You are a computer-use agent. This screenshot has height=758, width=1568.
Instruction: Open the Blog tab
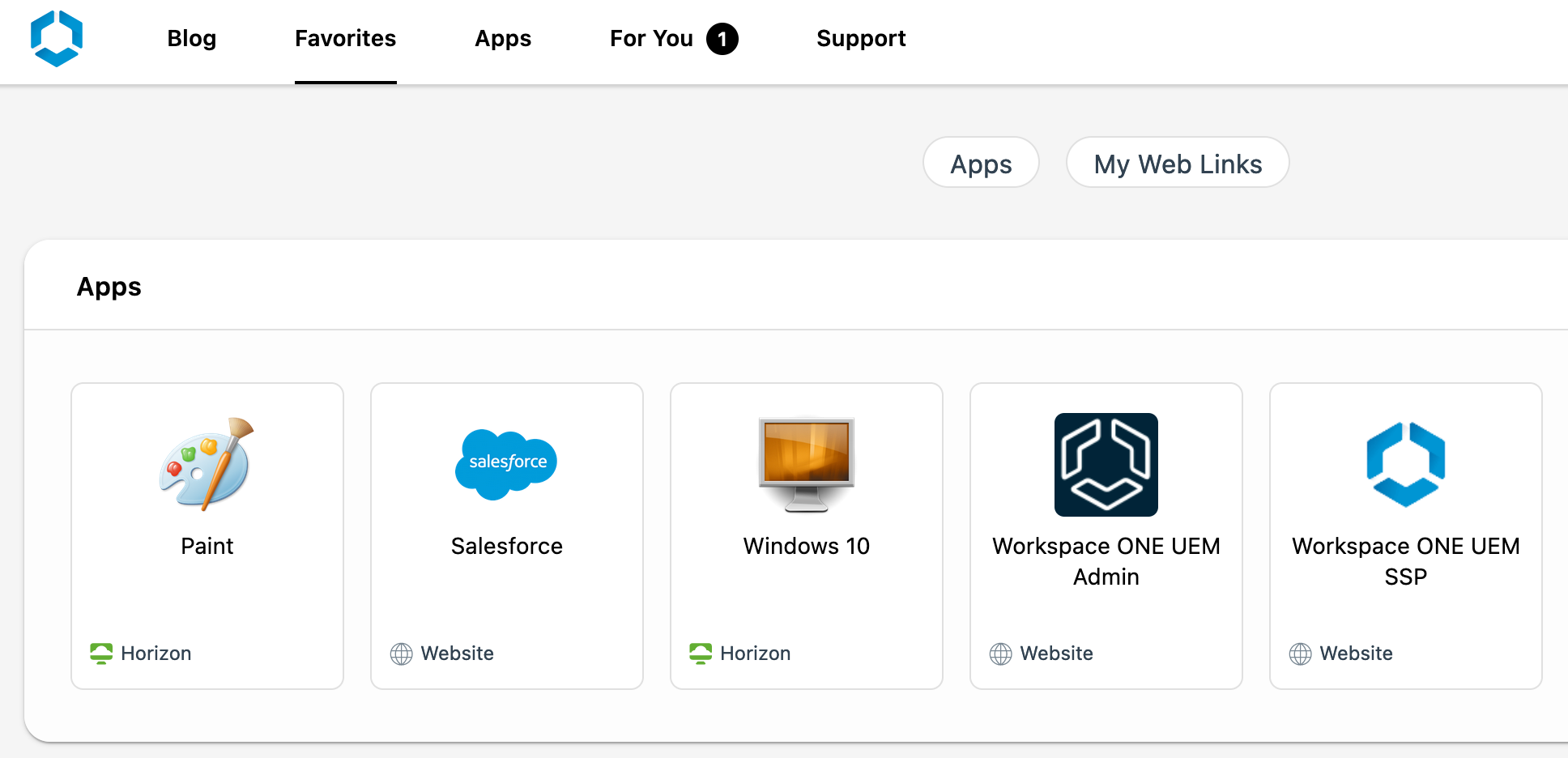pyautogui.click(x=192, y=39)
